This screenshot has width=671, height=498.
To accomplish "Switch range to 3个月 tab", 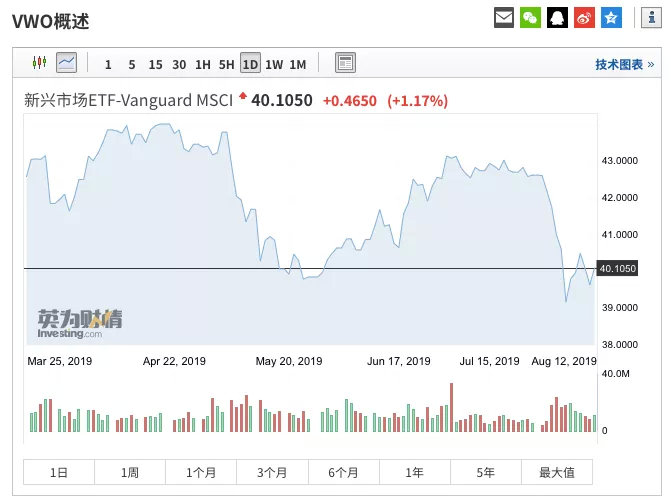I will [272, 472].
